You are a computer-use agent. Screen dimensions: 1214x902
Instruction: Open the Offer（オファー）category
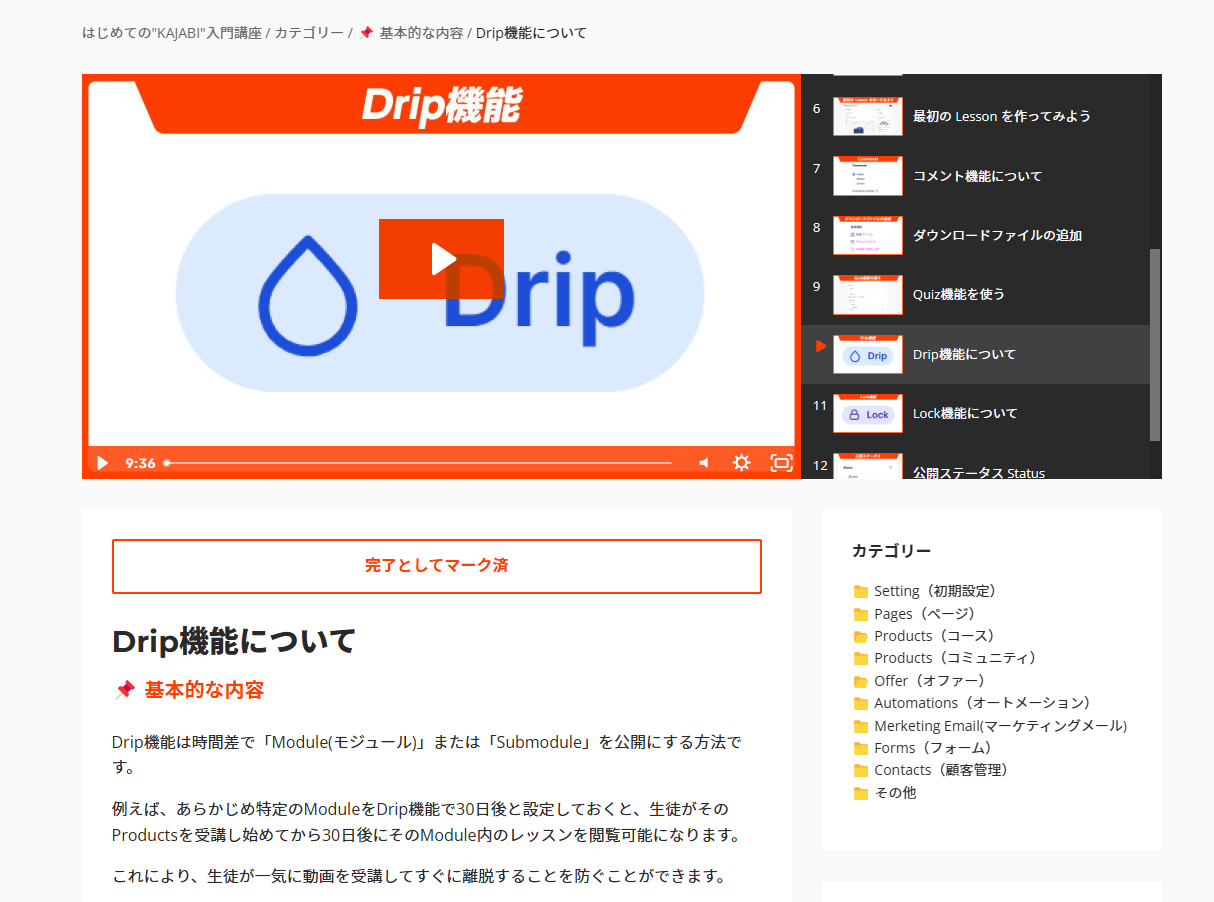click(932, 681)
